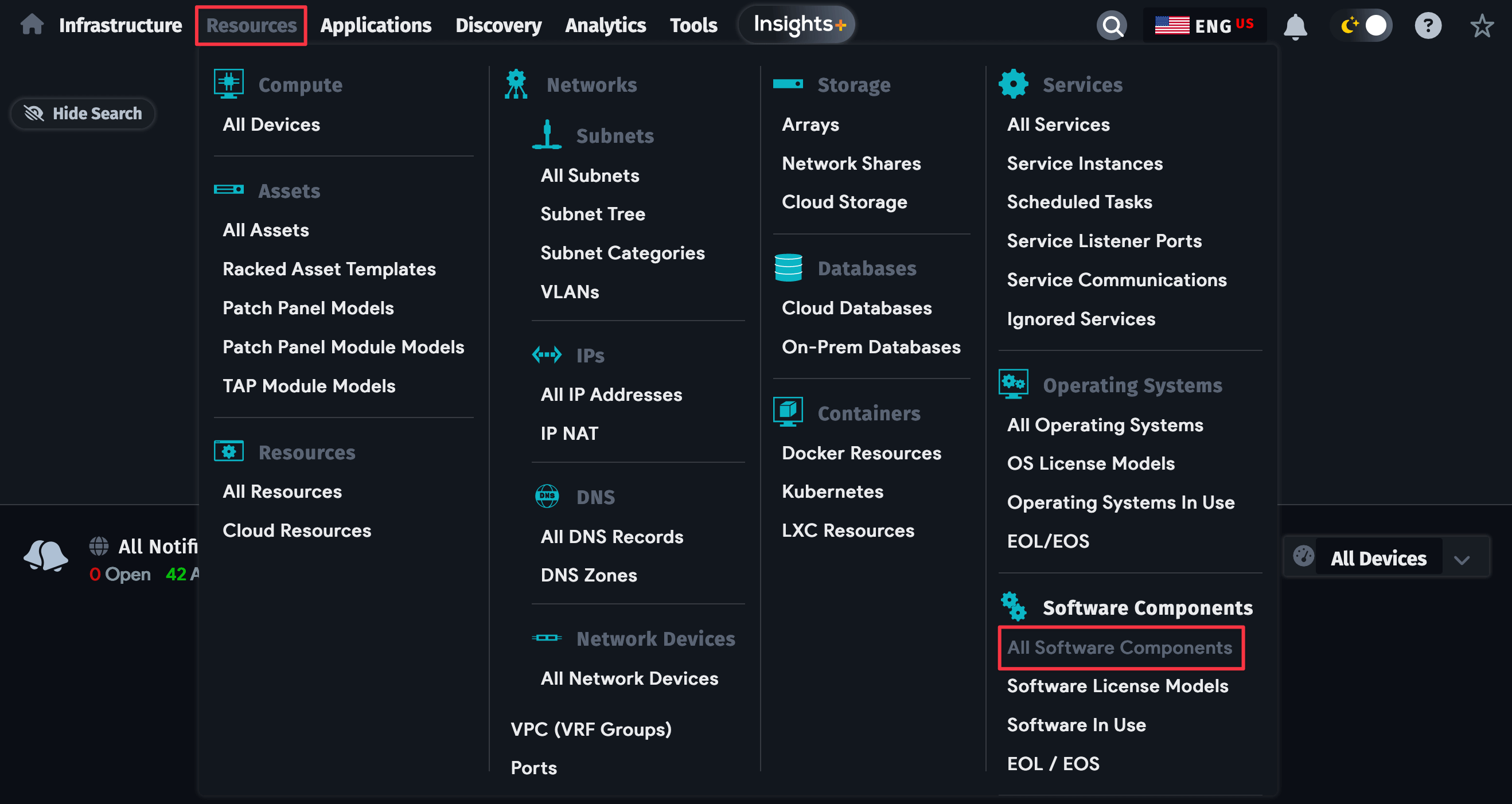
Task: Select the search magnifier icon
Action: point(1112,25)
